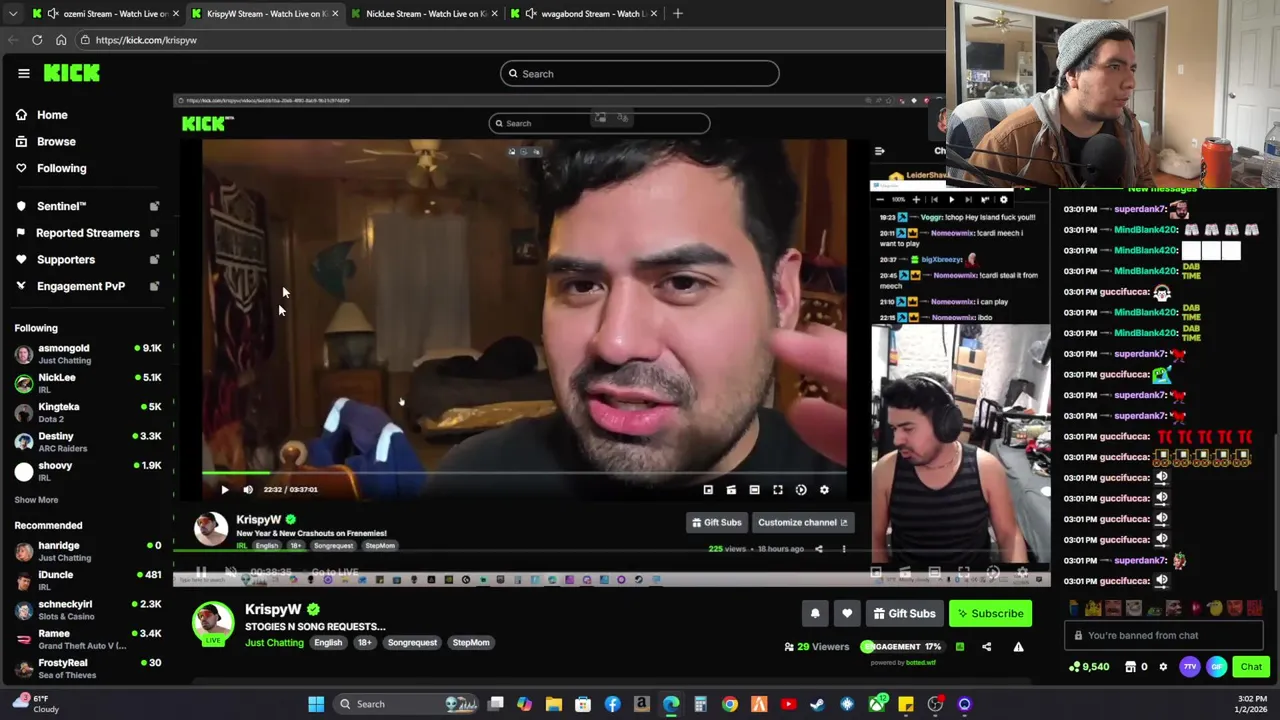Toggle lock icon beside Sentinel
Image resolution: width=1280 pixels, height=720 pixels.
[154, 206]
